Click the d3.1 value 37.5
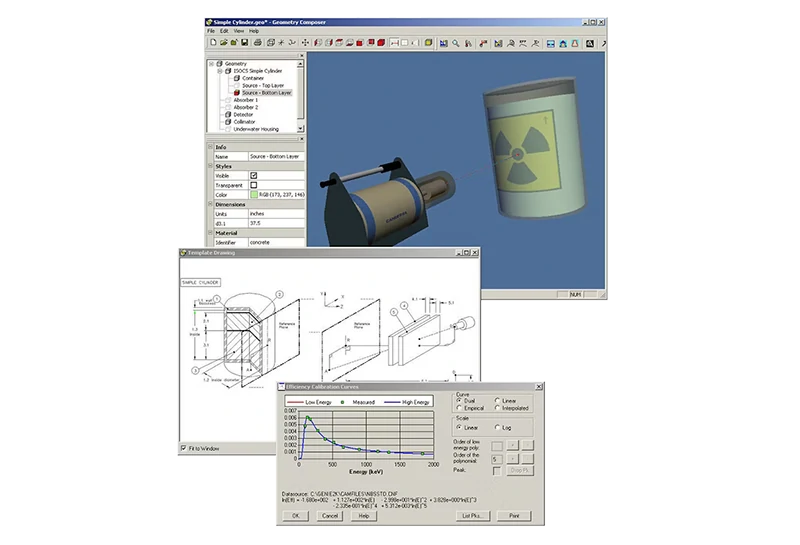 pos(276,224)
